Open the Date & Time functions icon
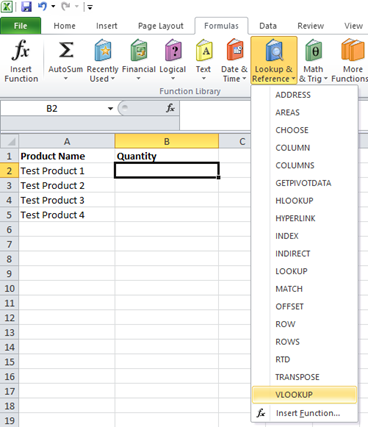This screenshot has width=368, height=427. 235,50
